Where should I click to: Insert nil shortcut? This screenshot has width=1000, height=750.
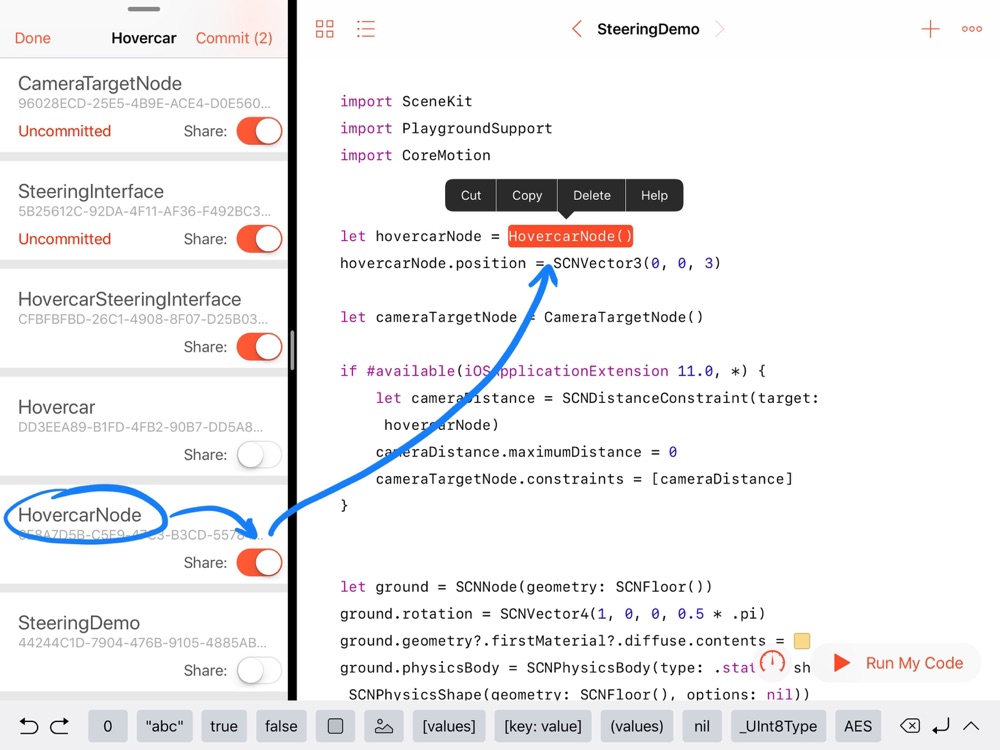pos(702,726)
